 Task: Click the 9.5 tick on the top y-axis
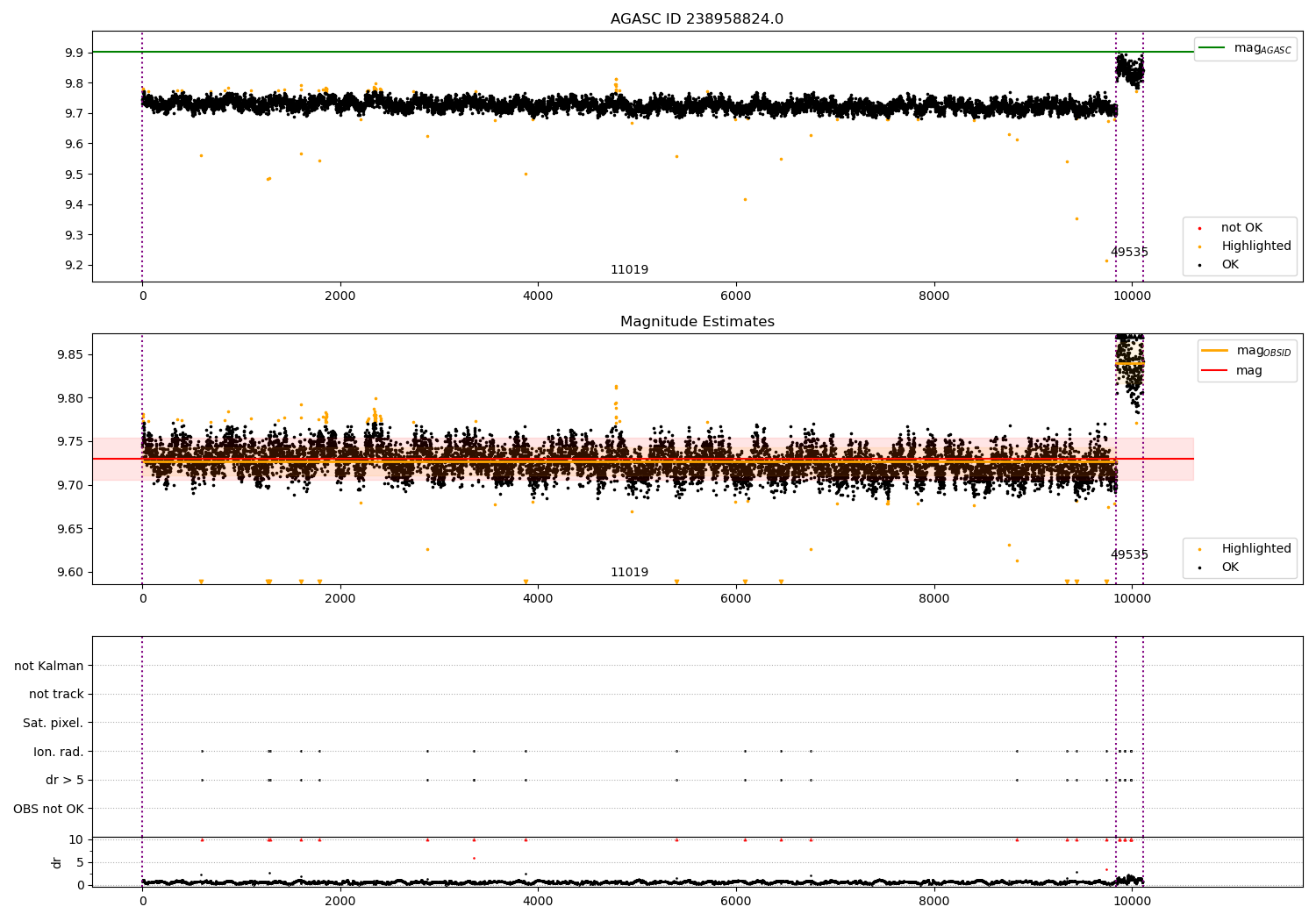tap(74, 175)
